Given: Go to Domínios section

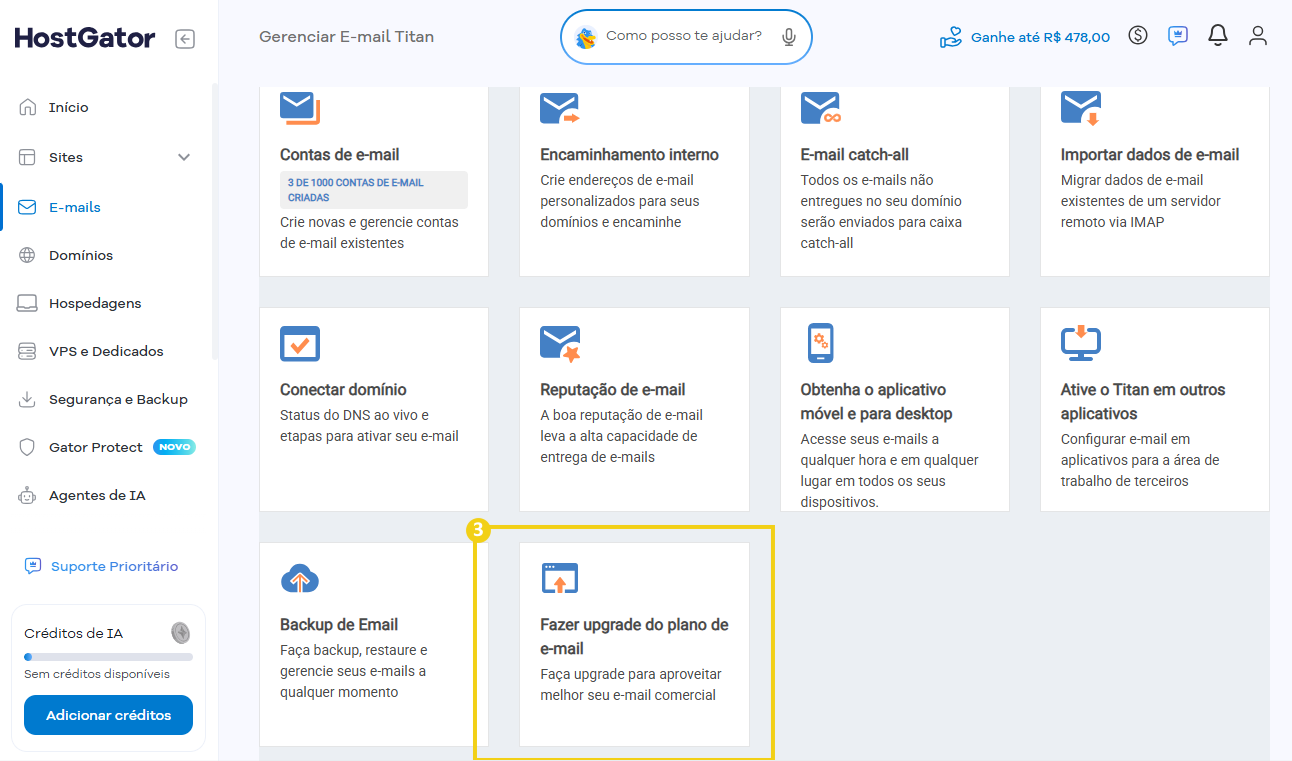Looking at the screenshot, I should [x=81, y=255].
